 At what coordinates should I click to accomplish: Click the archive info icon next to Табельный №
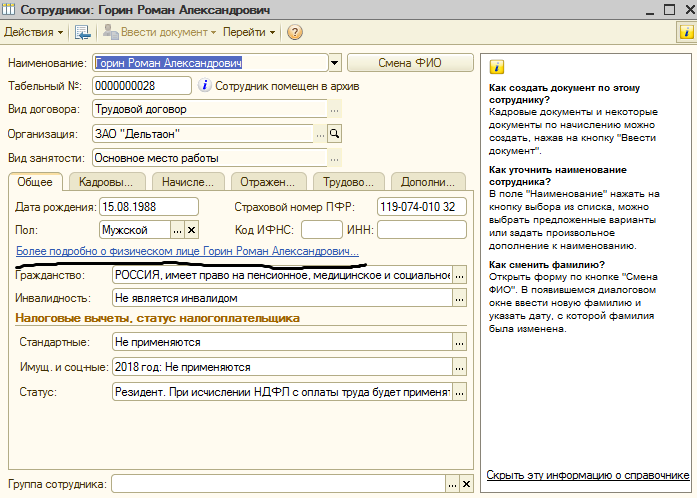[204, 85]
